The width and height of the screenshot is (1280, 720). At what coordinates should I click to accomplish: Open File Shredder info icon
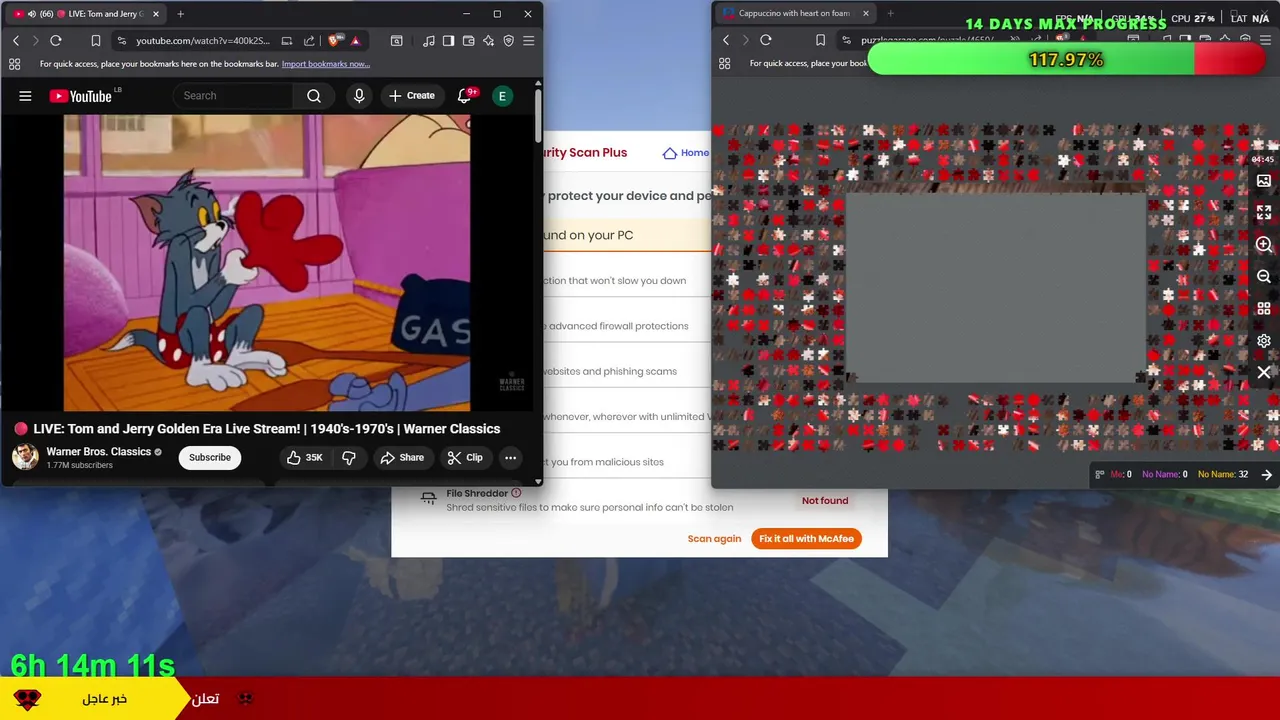point(516,493)
